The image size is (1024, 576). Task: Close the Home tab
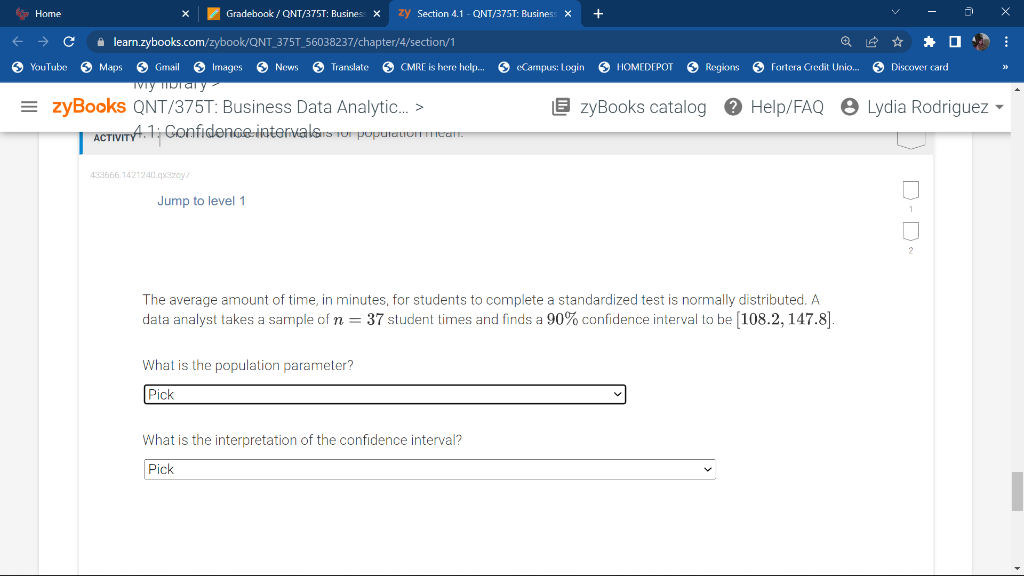click(185, 14)
